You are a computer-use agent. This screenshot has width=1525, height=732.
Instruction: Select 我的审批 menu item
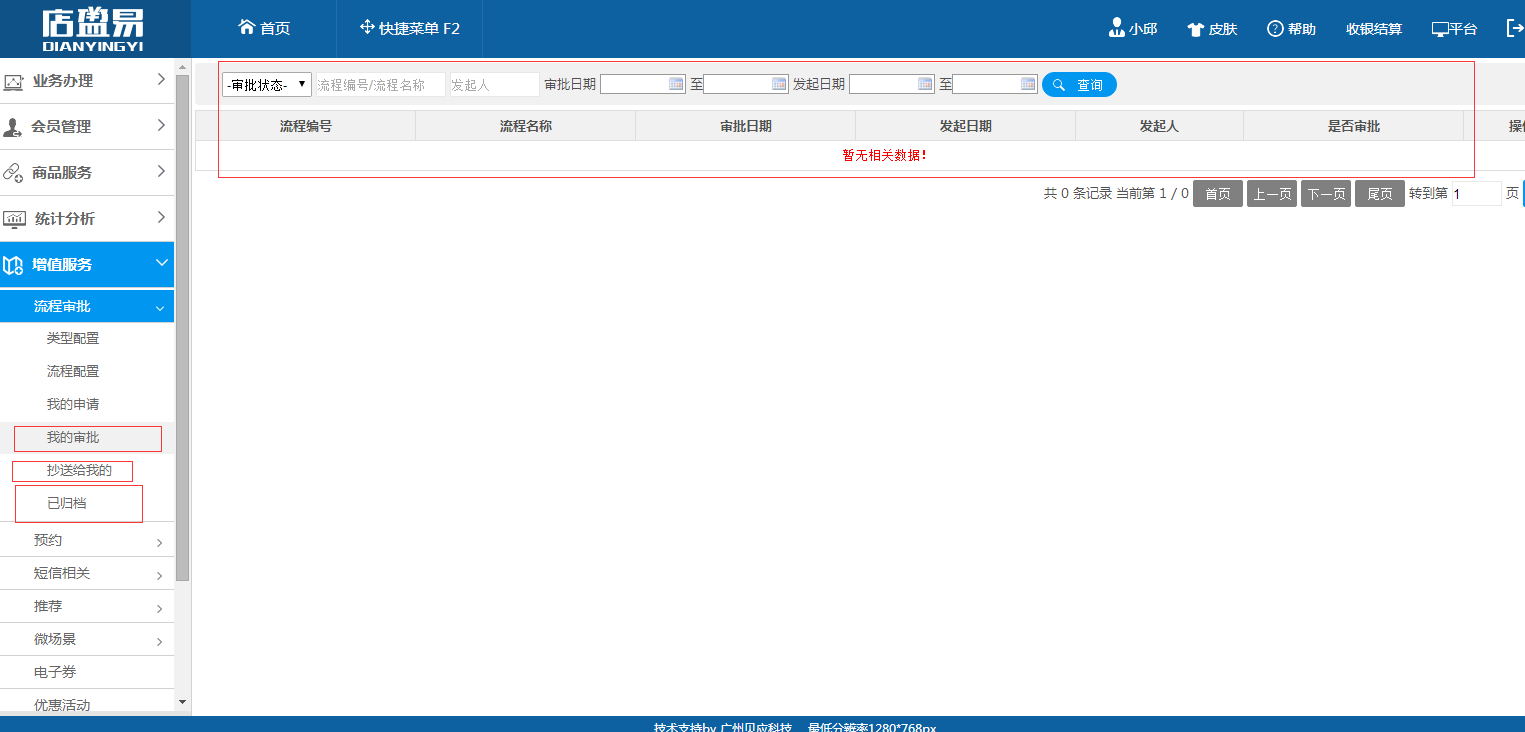(x=73, y=437)
